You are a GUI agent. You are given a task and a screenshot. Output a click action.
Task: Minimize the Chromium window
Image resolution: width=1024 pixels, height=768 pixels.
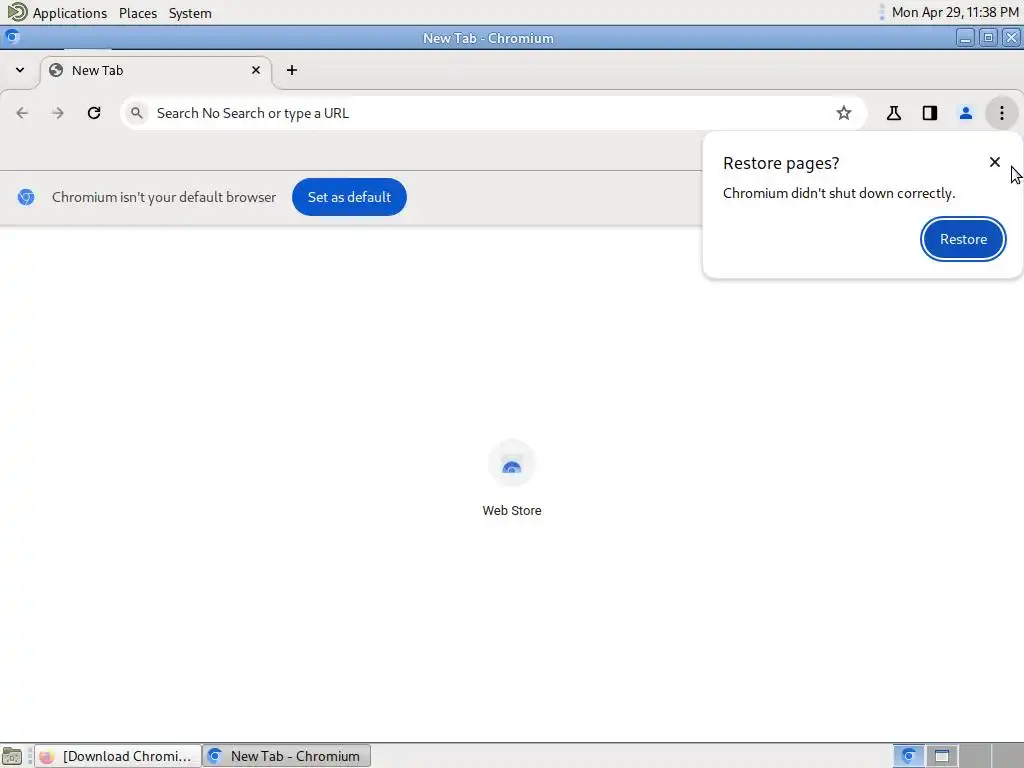tap(965, 38)
